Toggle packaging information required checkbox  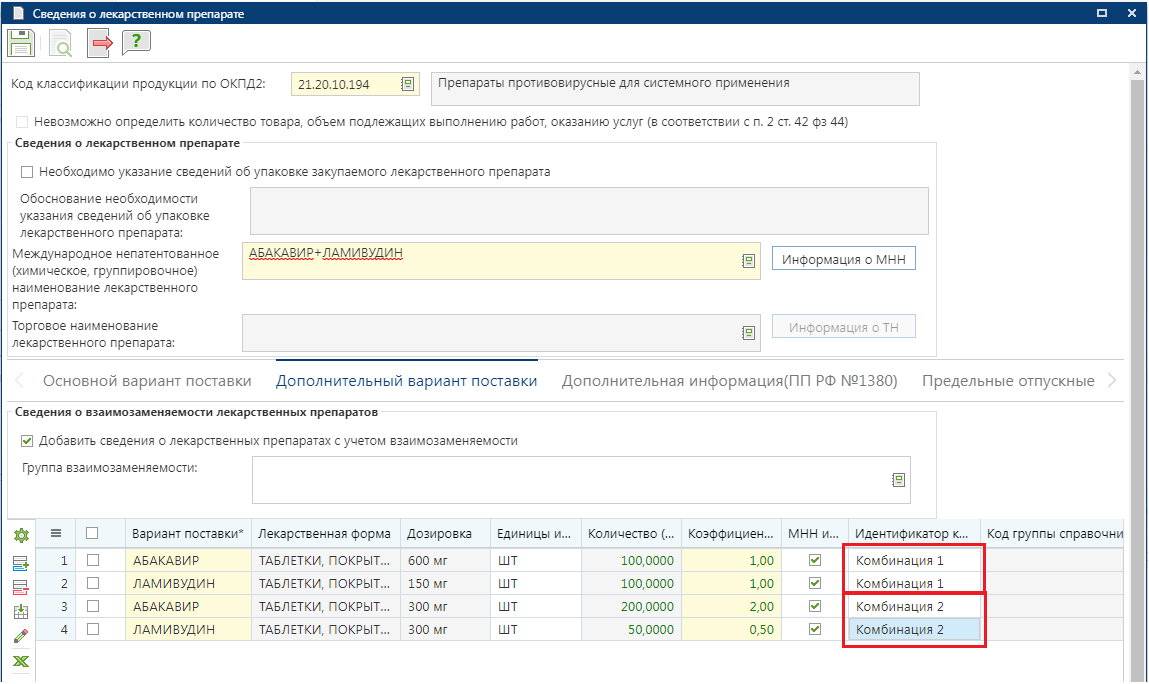click(x=27, y=172)
